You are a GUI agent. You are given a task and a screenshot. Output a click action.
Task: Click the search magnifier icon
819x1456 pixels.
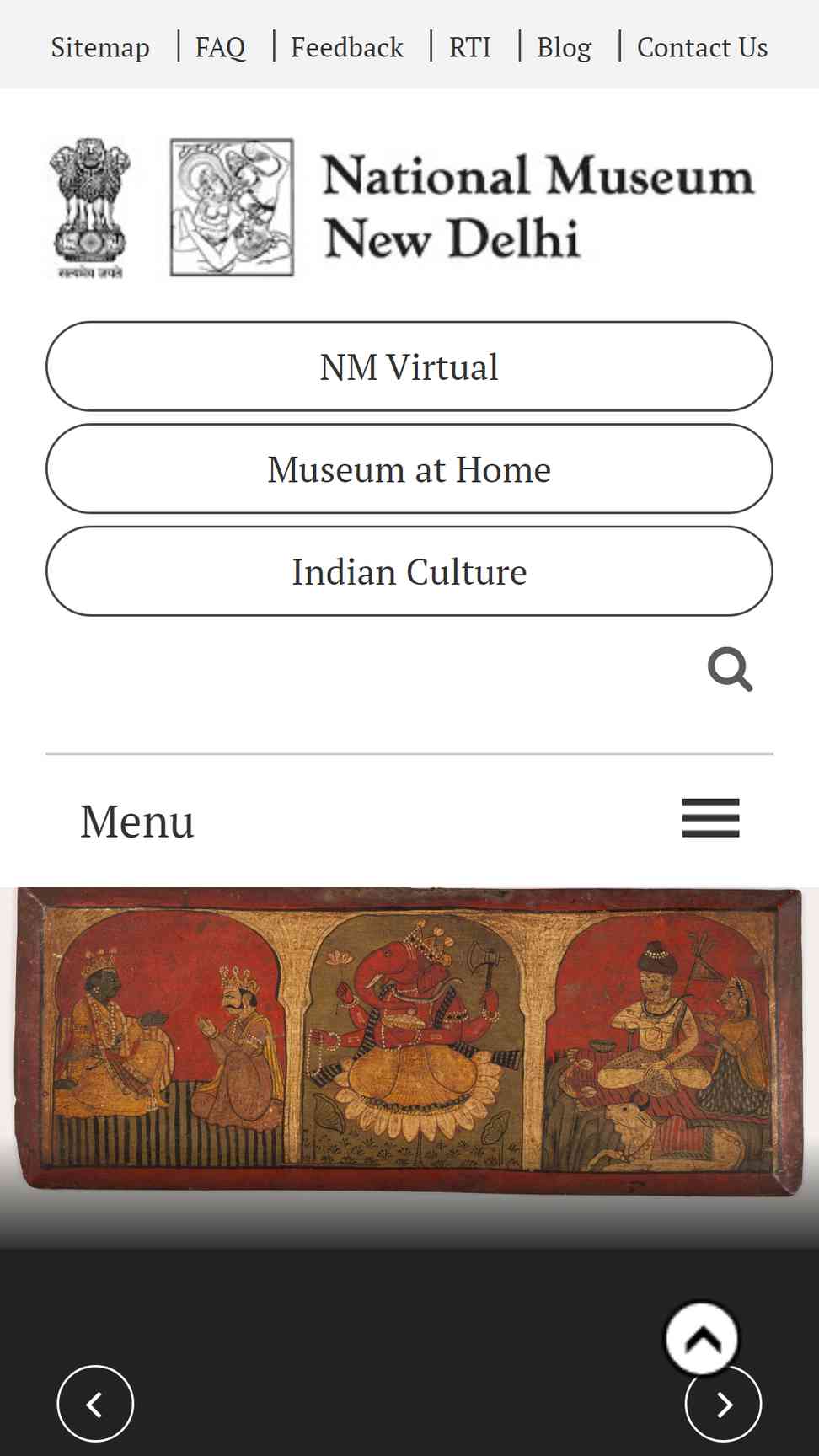point(730,670)
